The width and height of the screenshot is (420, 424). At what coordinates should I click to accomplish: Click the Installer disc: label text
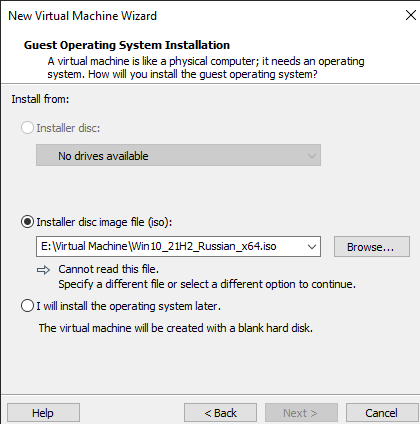tap(68, 128)
